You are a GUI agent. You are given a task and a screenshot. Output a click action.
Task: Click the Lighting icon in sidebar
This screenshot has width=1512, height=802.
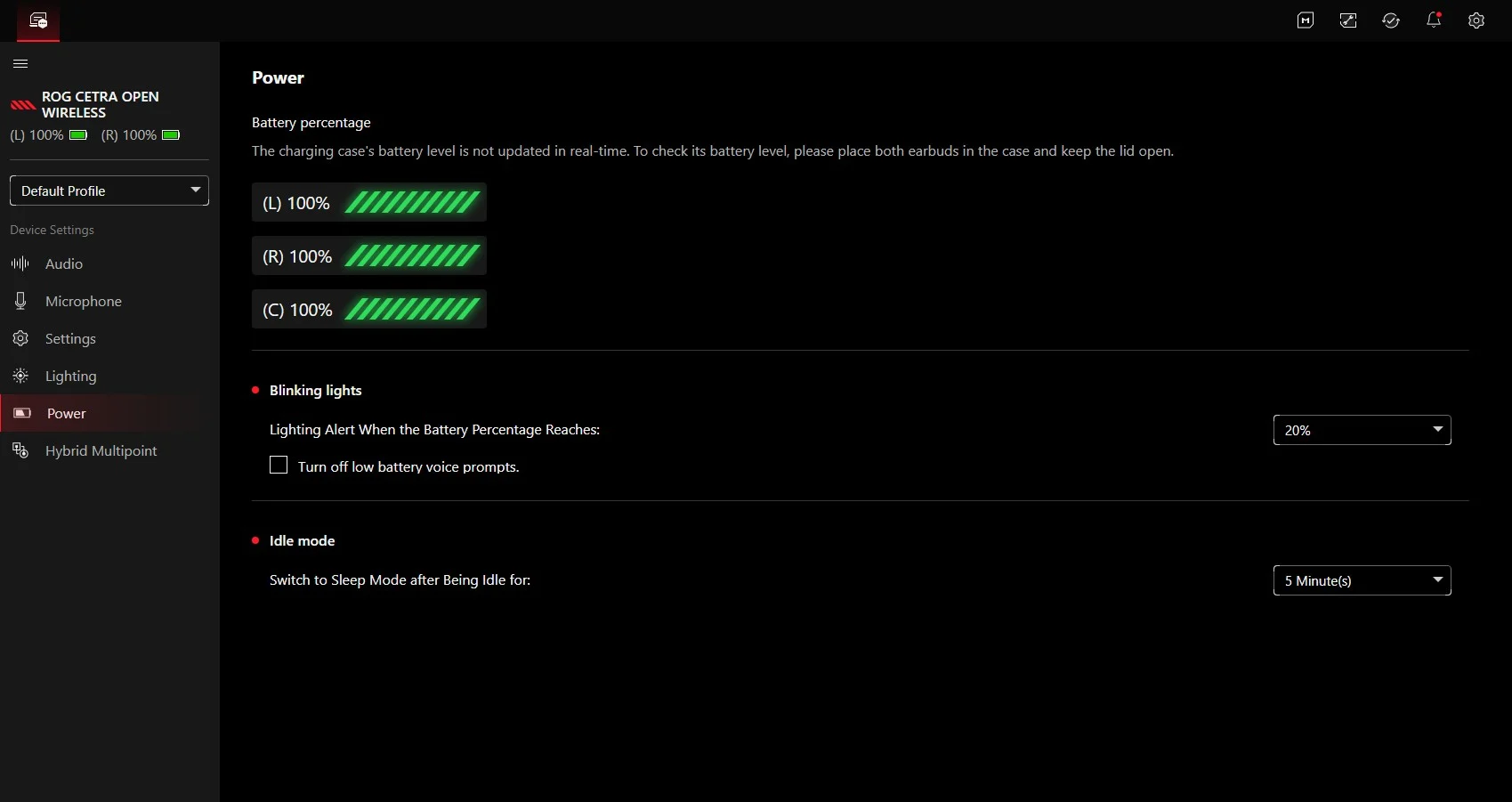pyautogui.click(x=20, y=376)
